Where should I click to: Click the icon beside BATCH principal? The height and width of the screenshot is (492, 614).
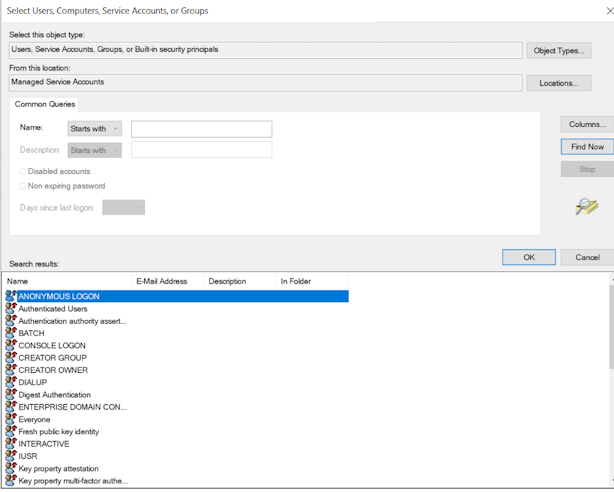point(11,333)
